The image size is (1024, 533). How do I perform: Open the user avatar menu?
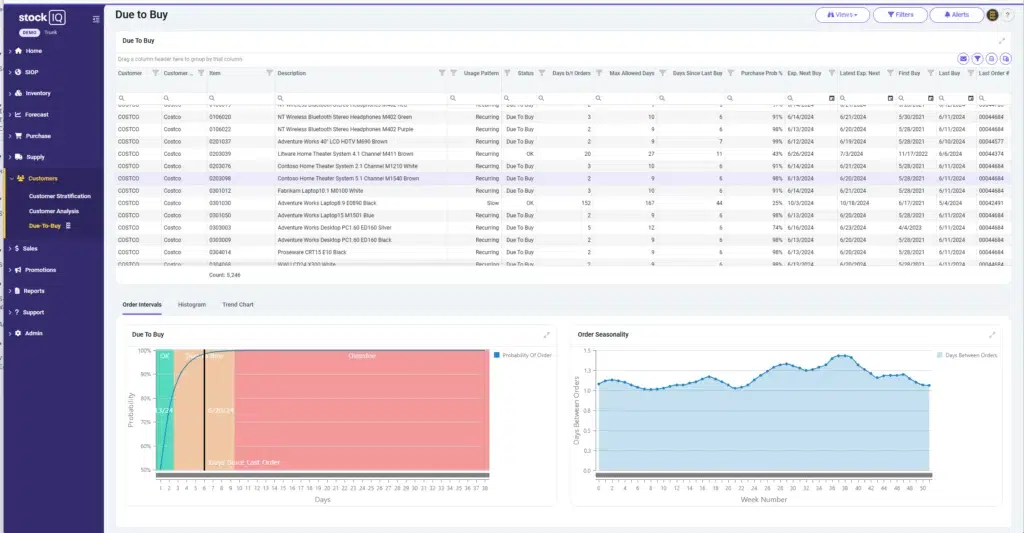pyautogui.click(x=992, y=15)
